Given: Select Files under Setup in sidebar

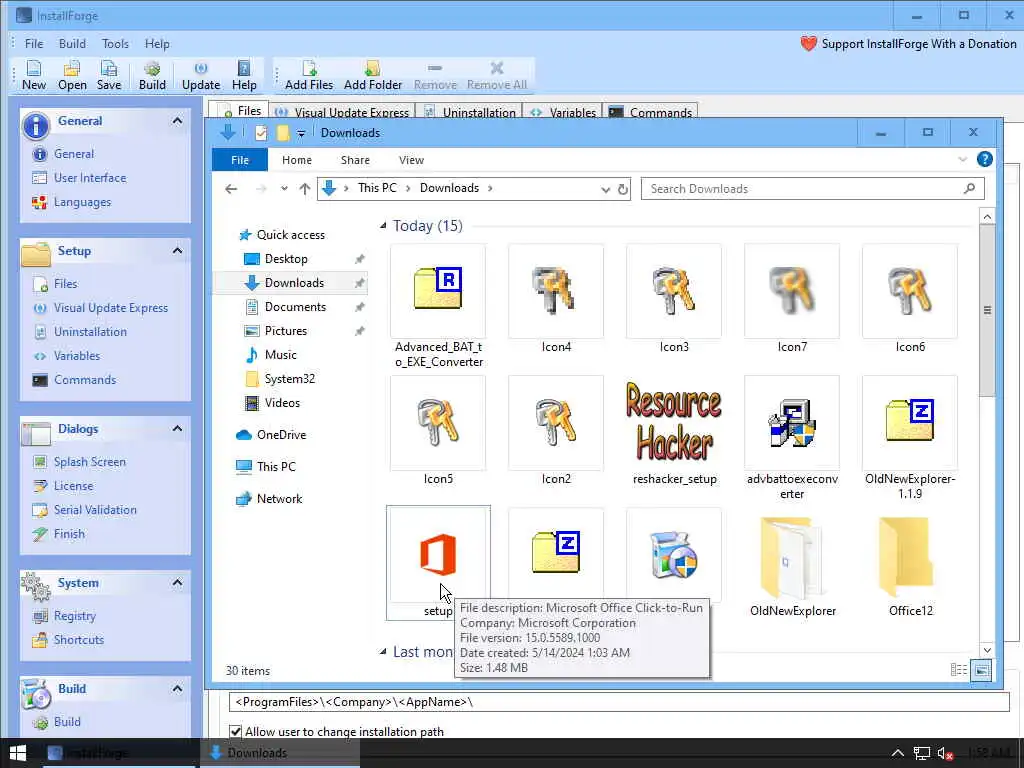Looking at the screenshot, I should (x=65, y=283).
